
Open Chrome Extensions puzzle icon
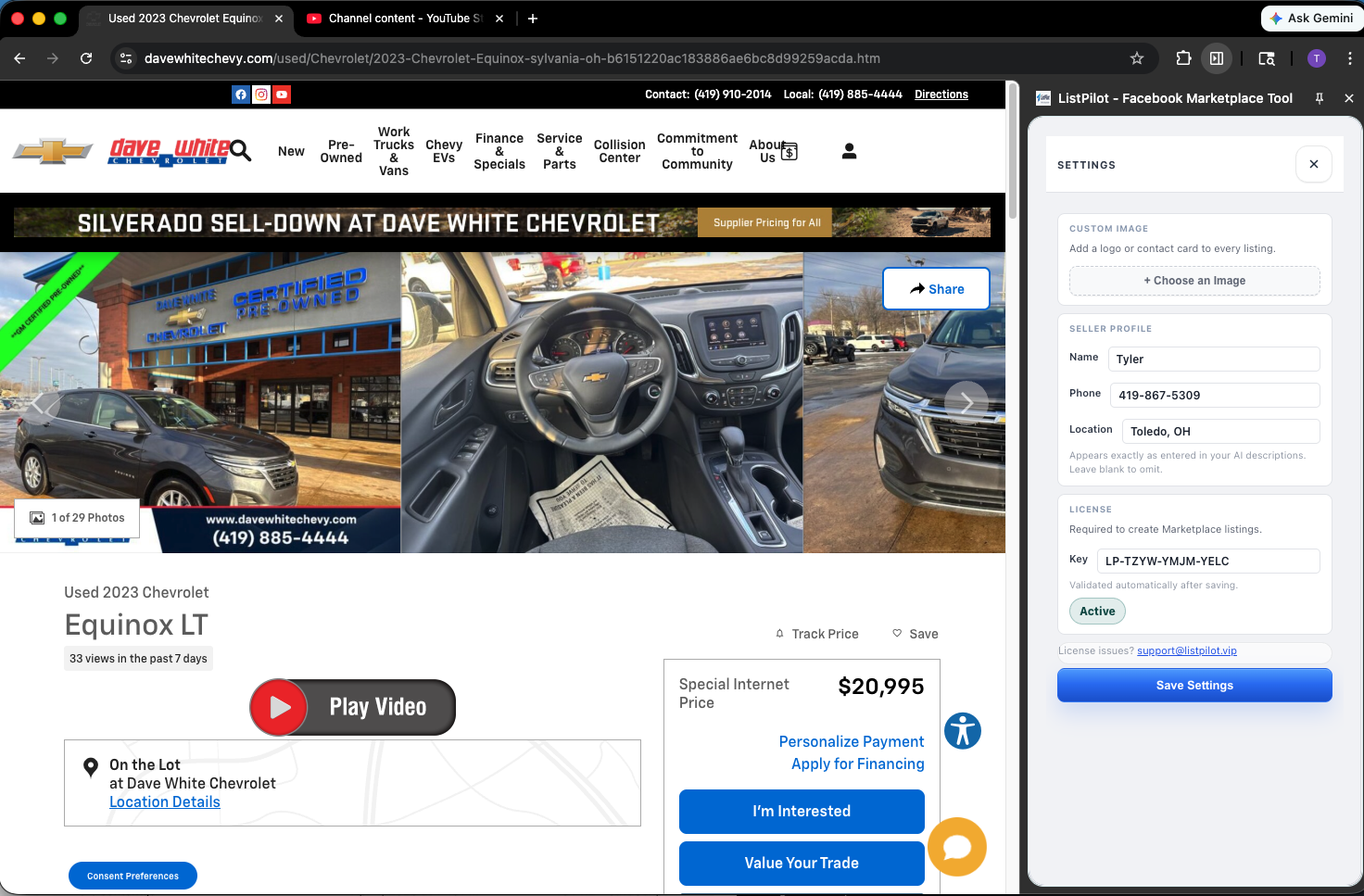click(1183, 58)
